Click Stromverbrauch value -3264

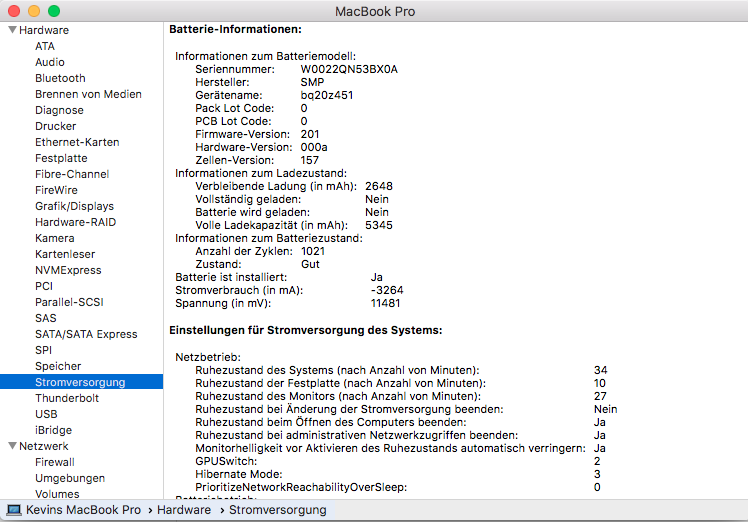[387, 290]
